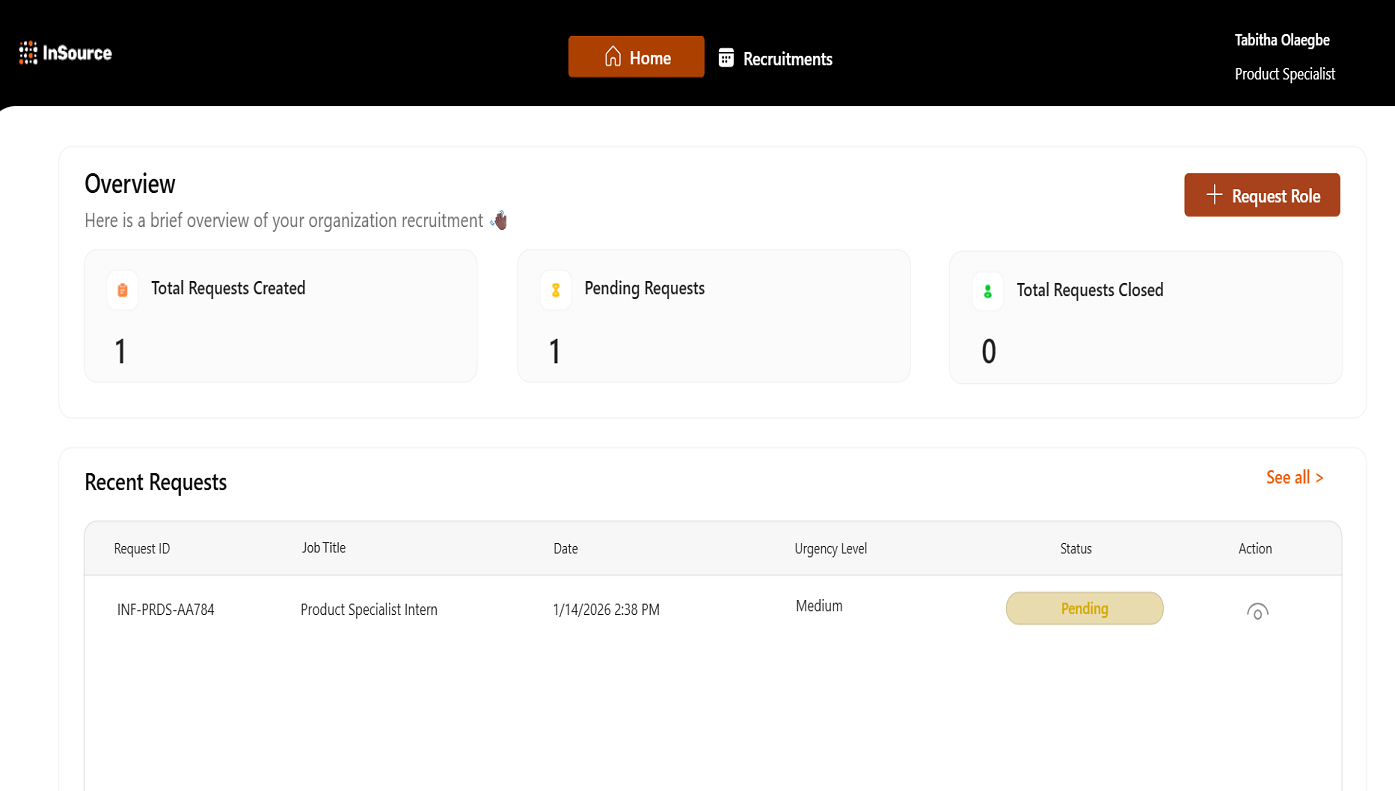Select the Request ID column header
The height and width of the screenshot is (791, 1395).
tap(142, 548)
